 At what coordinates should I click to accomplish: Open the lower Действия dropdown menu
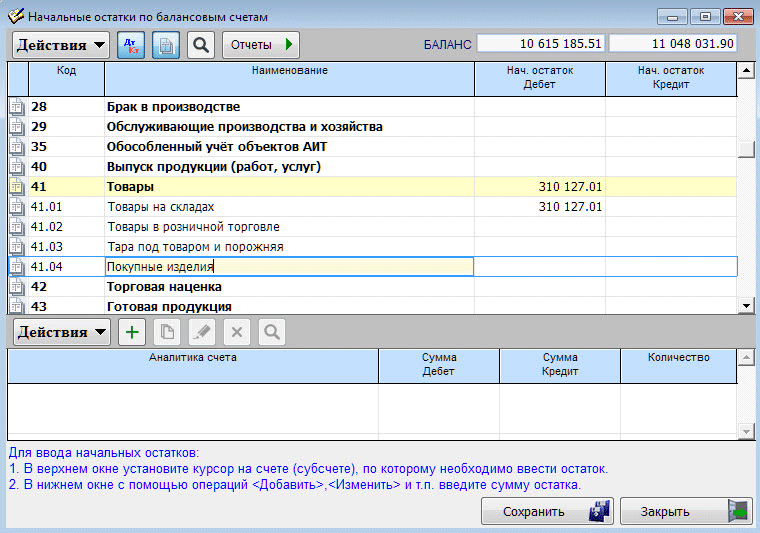(62, 332)
